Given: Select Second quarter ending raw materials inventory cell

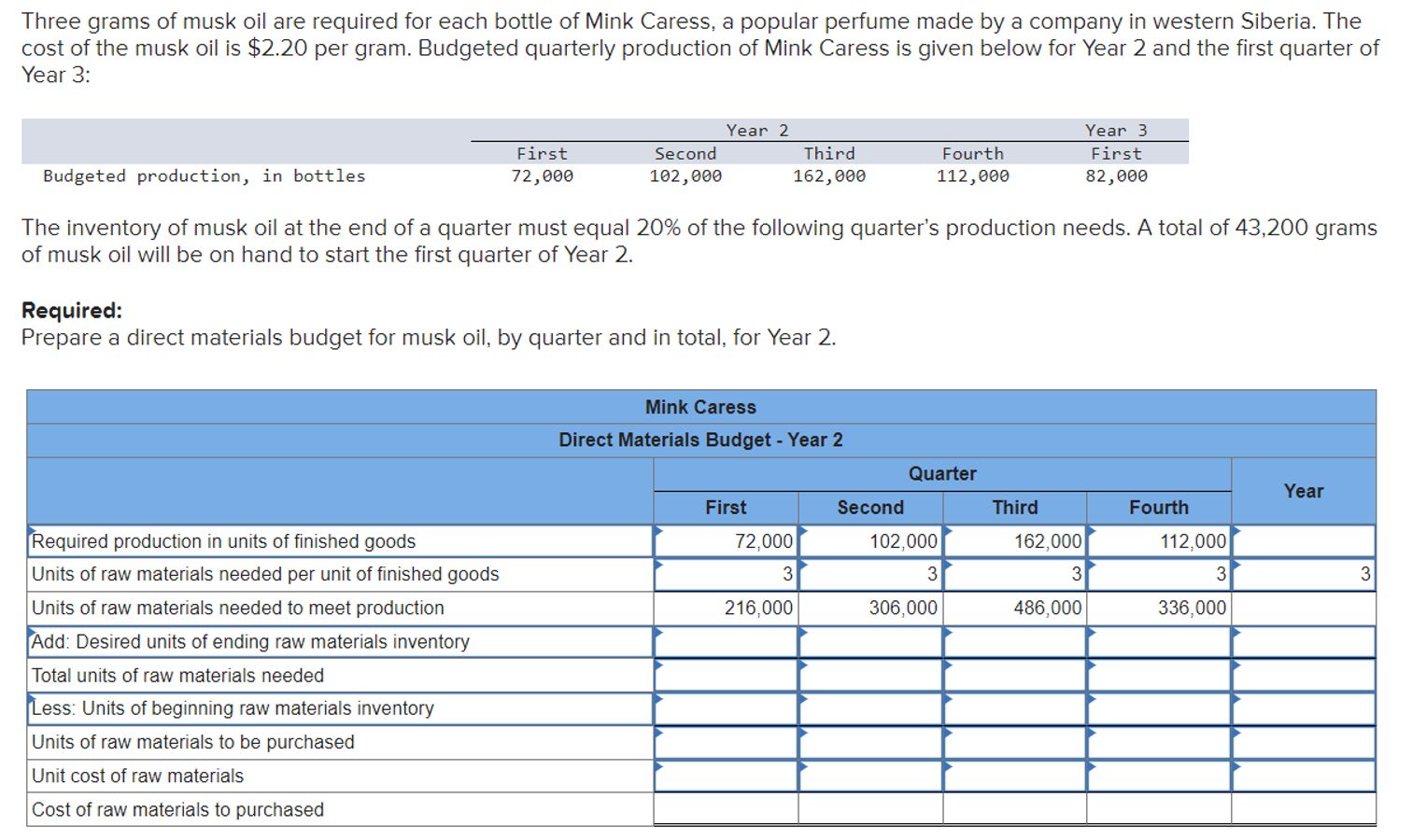Looking at the screenshot, I should pyautogui.click(x=870, y=642).
